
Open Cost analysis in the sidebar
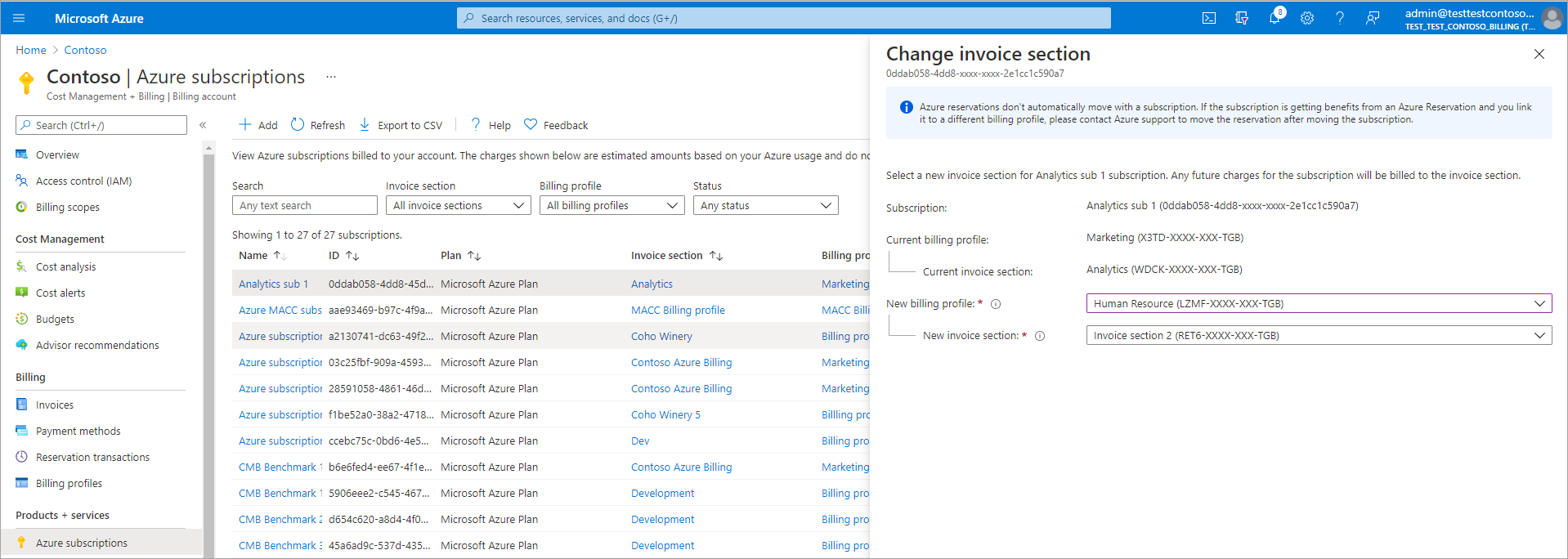click(x=65, y=266)
